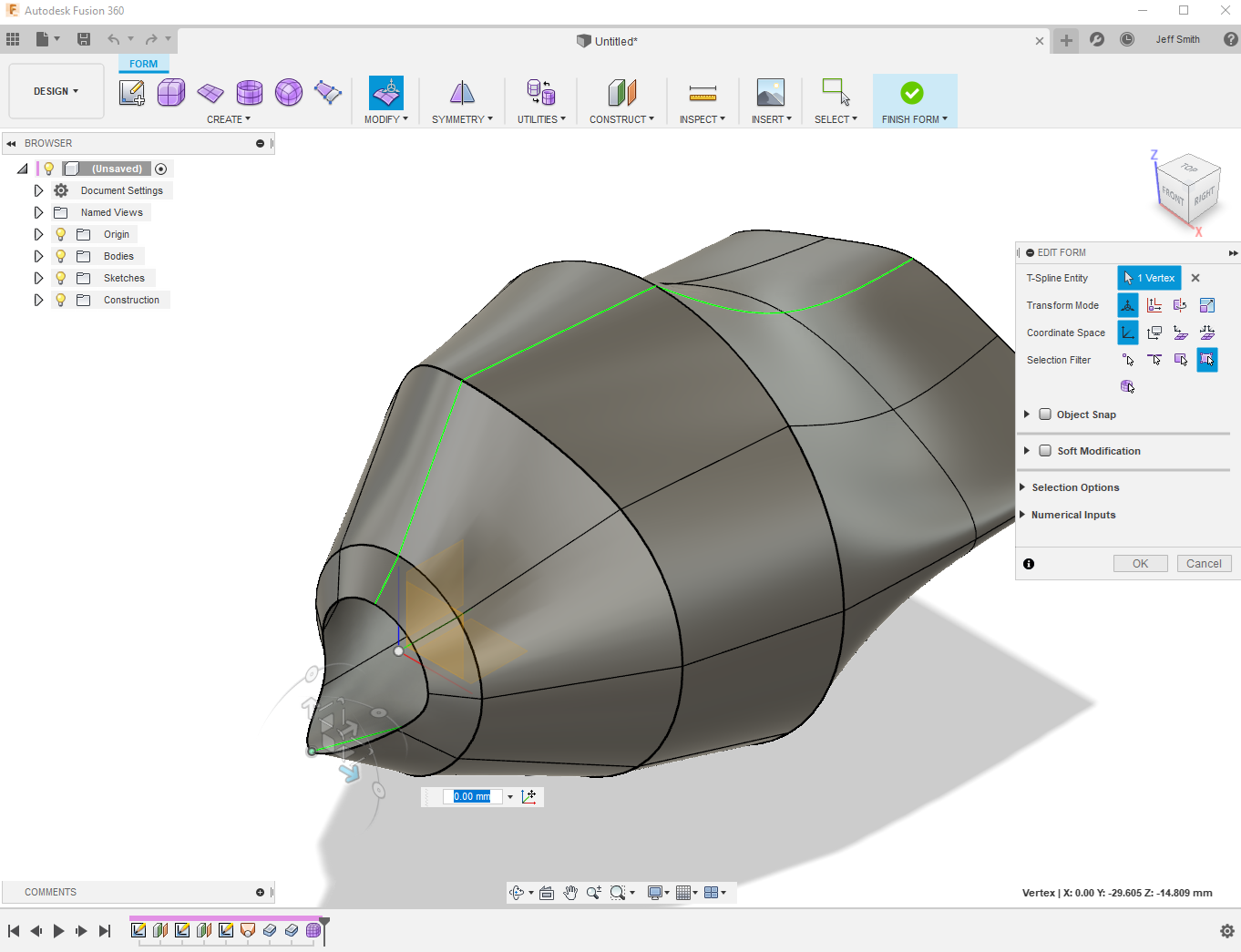Click the Construct plane icon
Screen dimensions: 1241x952
[x=621, y=92]
